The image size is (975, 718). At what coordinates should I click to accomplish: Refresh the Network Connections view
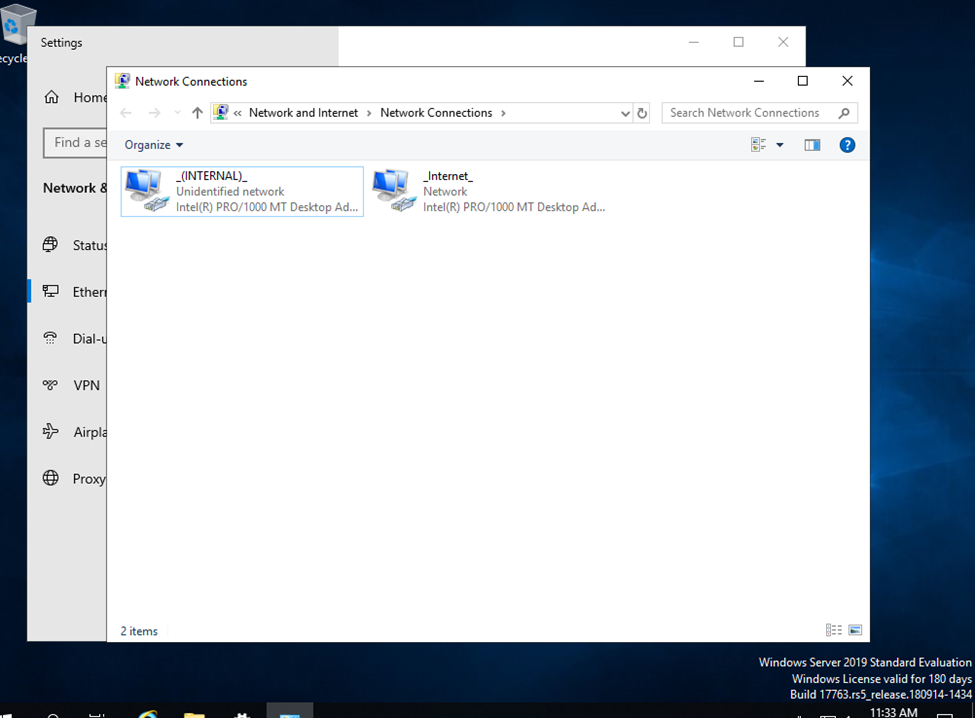click(x=642, y=113)
